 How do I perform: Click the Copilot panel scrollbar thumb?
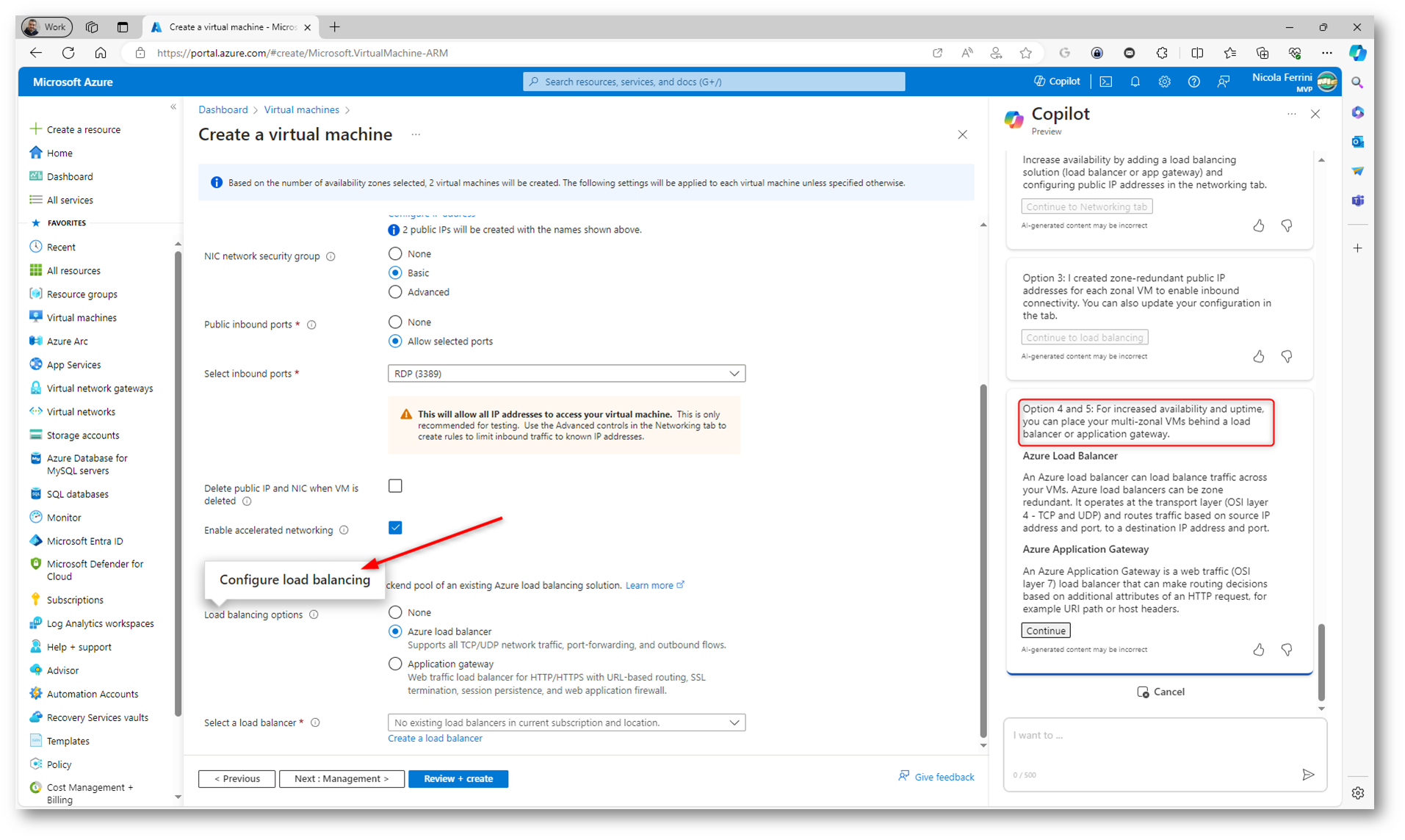pyautogui.click(x=1321, y=662)
